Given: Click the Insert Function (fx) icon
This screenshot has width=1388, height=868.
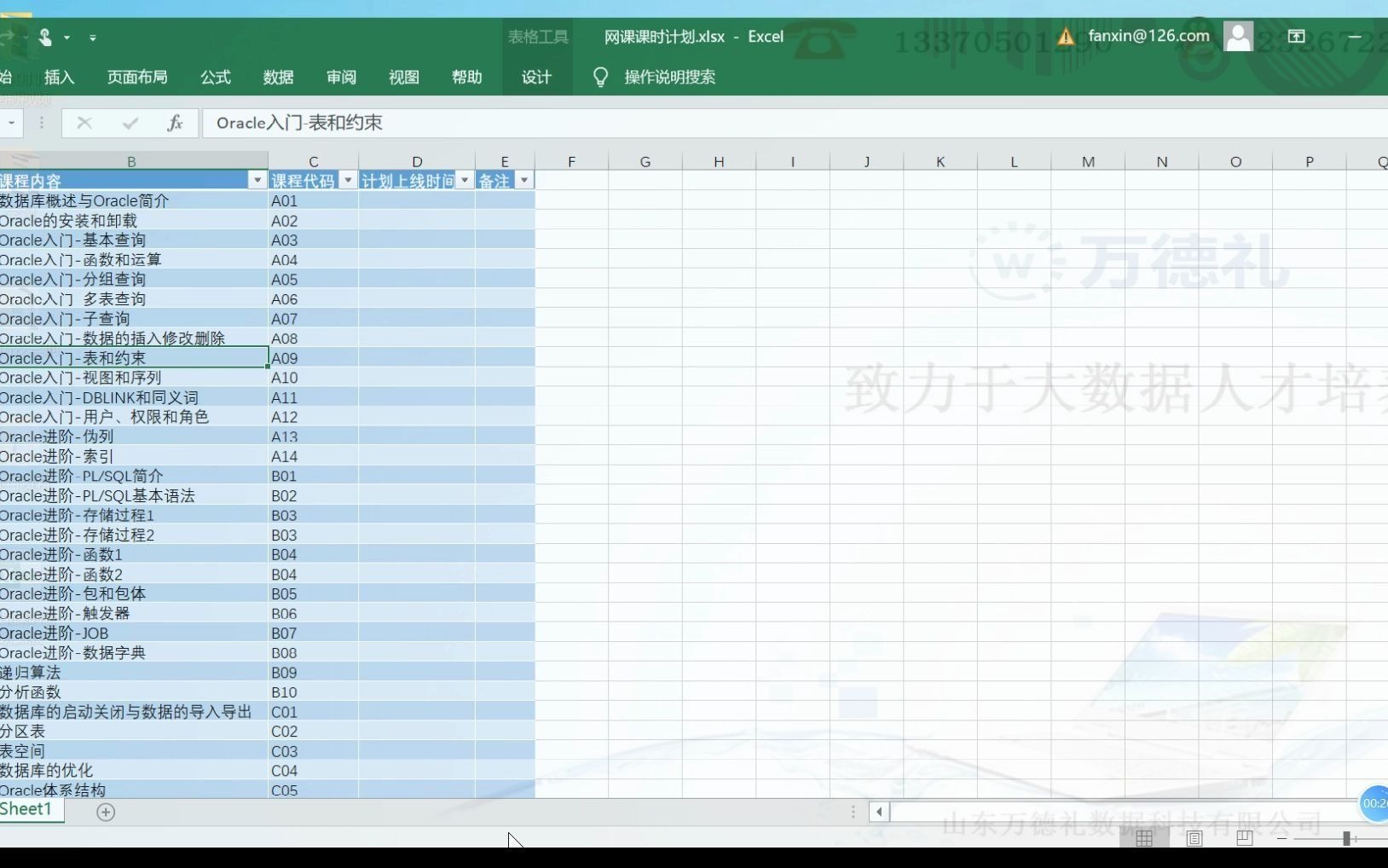Looking at the screenshot, I should [175, 123].
